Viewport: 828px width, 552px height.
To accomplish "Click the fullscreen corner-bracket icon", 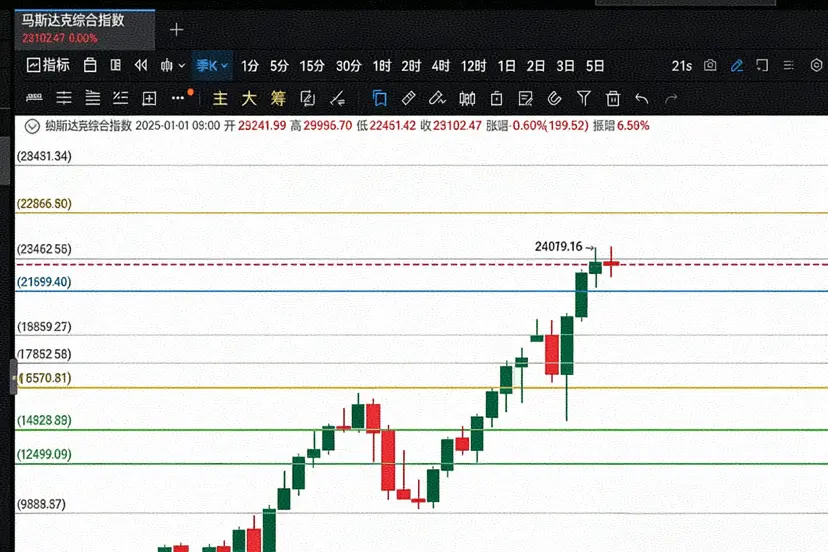I will tap(762, 66).
